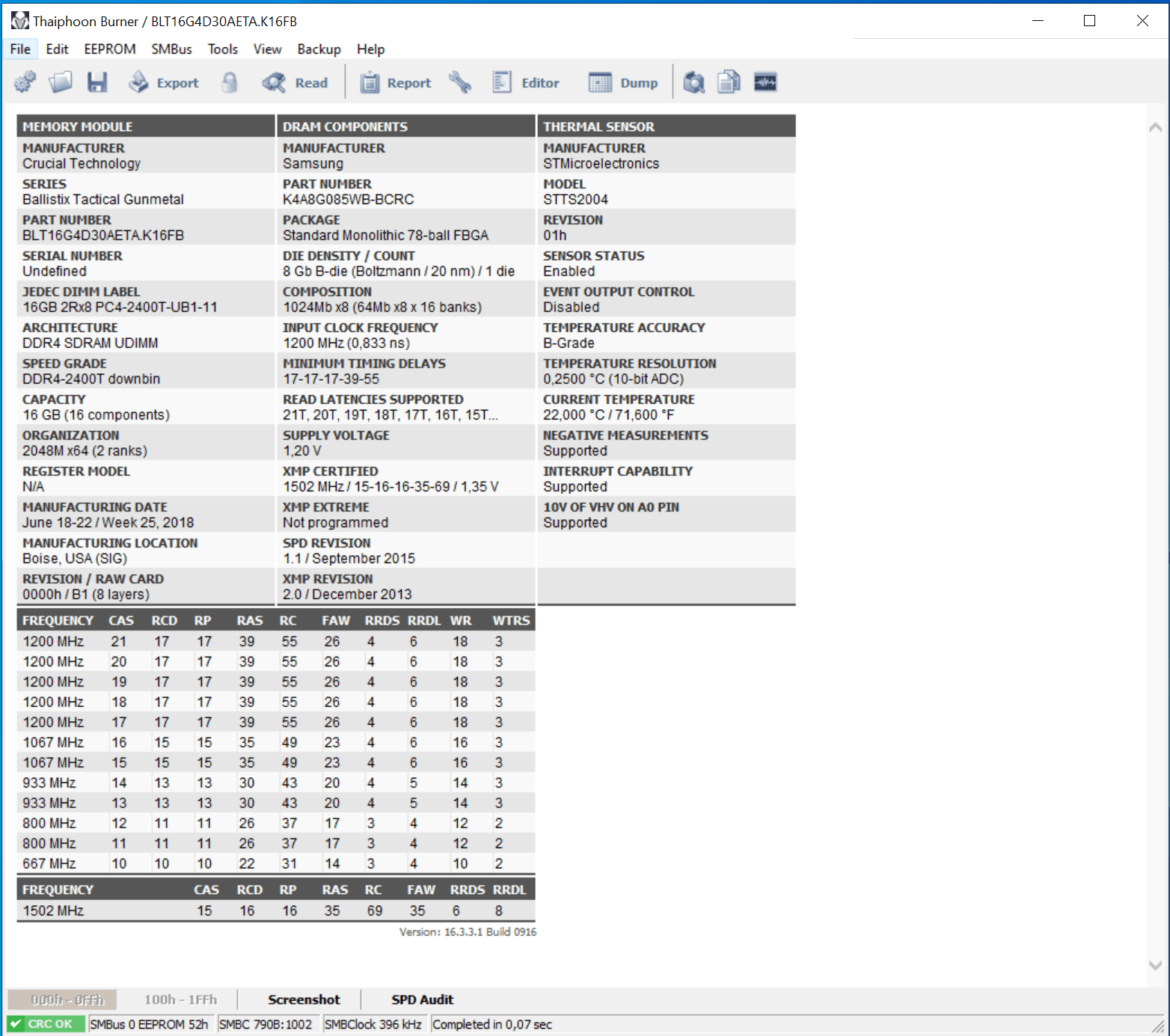Click the minimum timing delays '17-17-17-39-55'

click(331, 378)
